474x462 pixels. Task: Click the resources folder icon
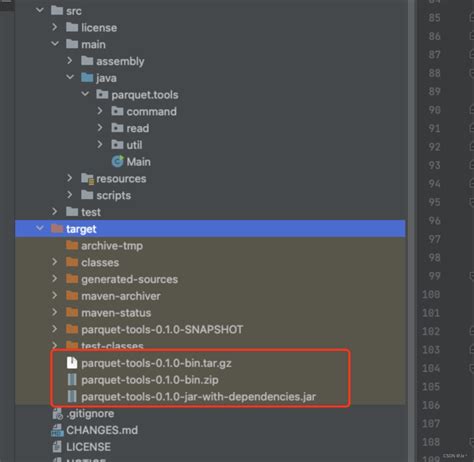click(87, 179)
